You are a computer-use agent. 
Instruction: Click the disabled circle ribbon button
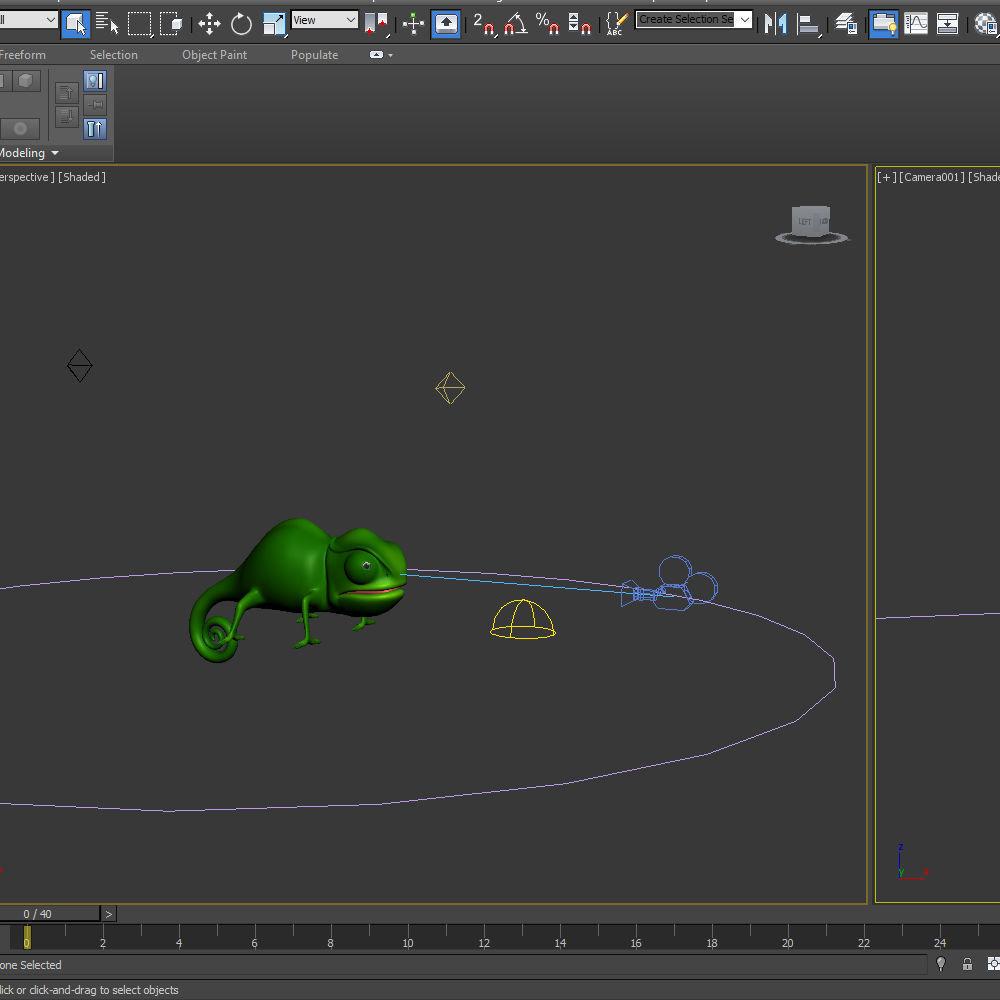[20, 129]
